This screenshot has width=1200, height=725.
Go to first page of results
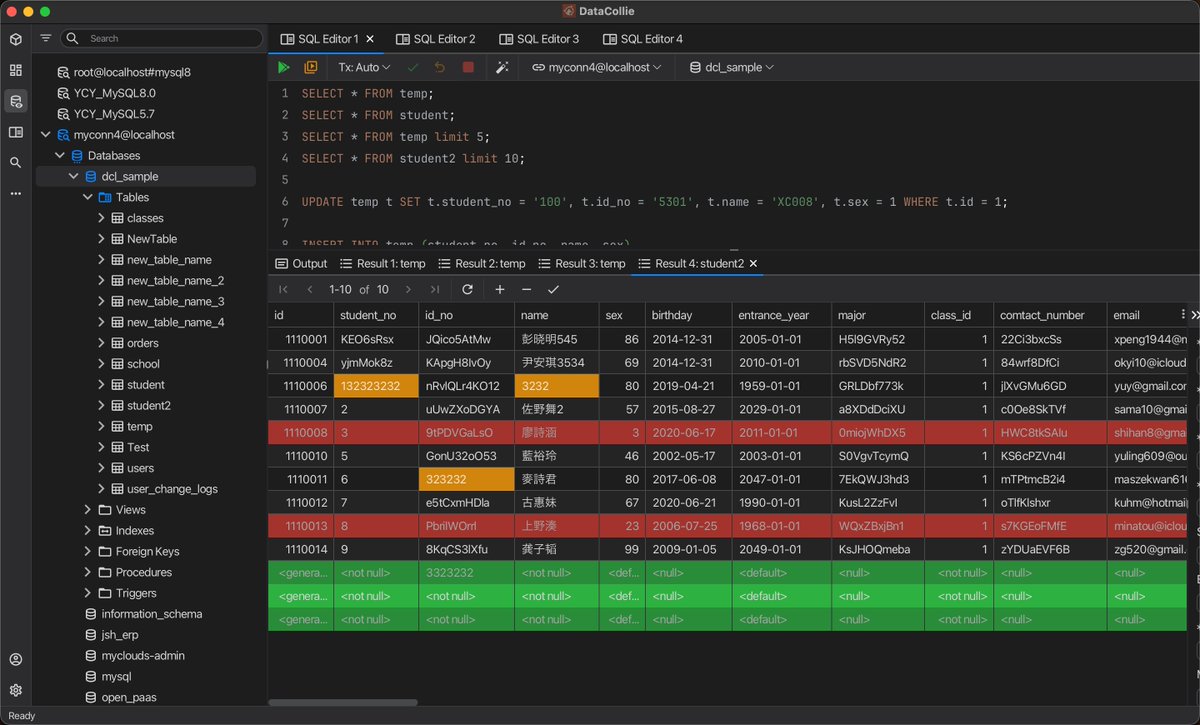[x=283, y=289]
